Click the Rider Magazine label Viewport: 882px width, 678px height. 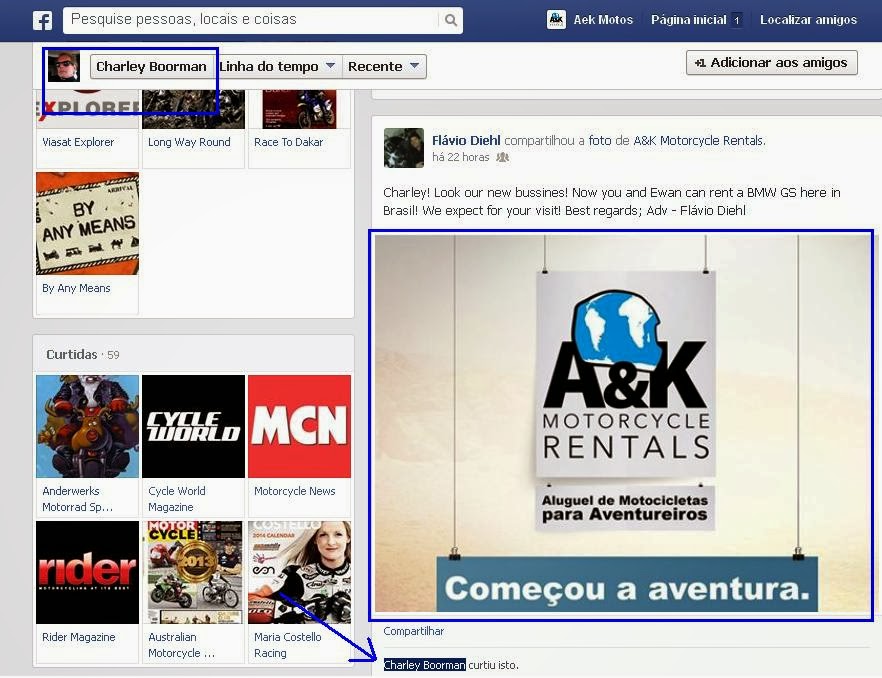78,637
